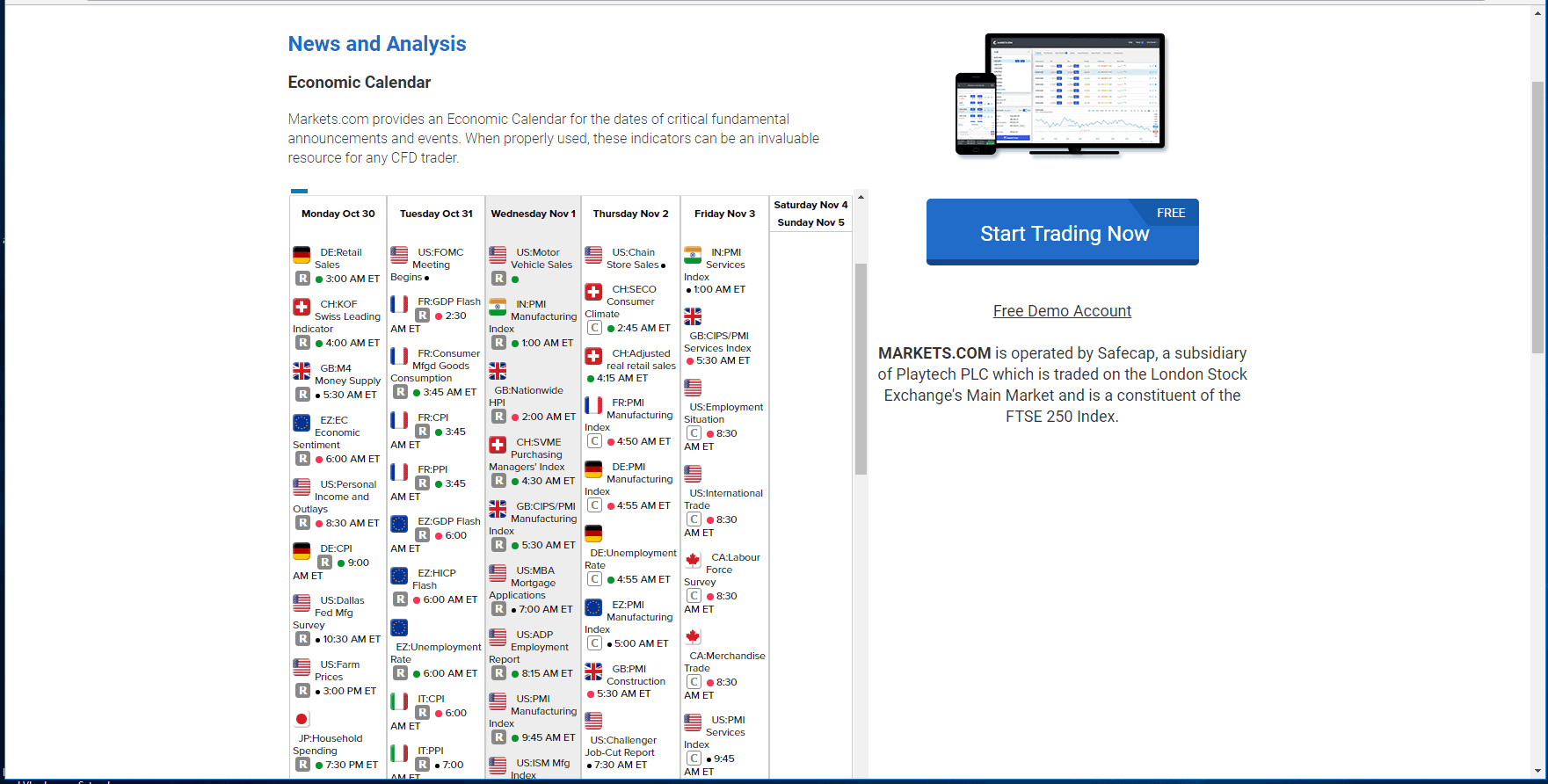
Task: Click the News and Analysis heading
Action: [x=377, y=44]
